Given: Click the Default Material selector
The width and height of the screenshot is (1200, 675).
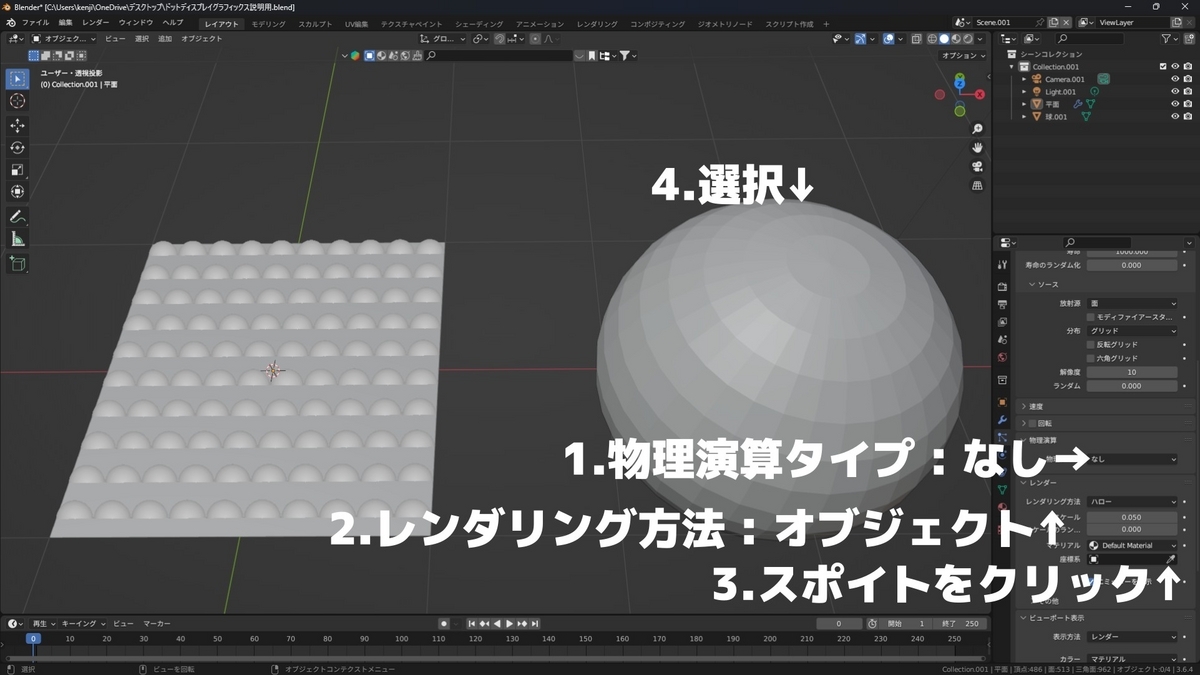Looking at the screenshot, I should pyautogui.click(x=1130, y=544).
